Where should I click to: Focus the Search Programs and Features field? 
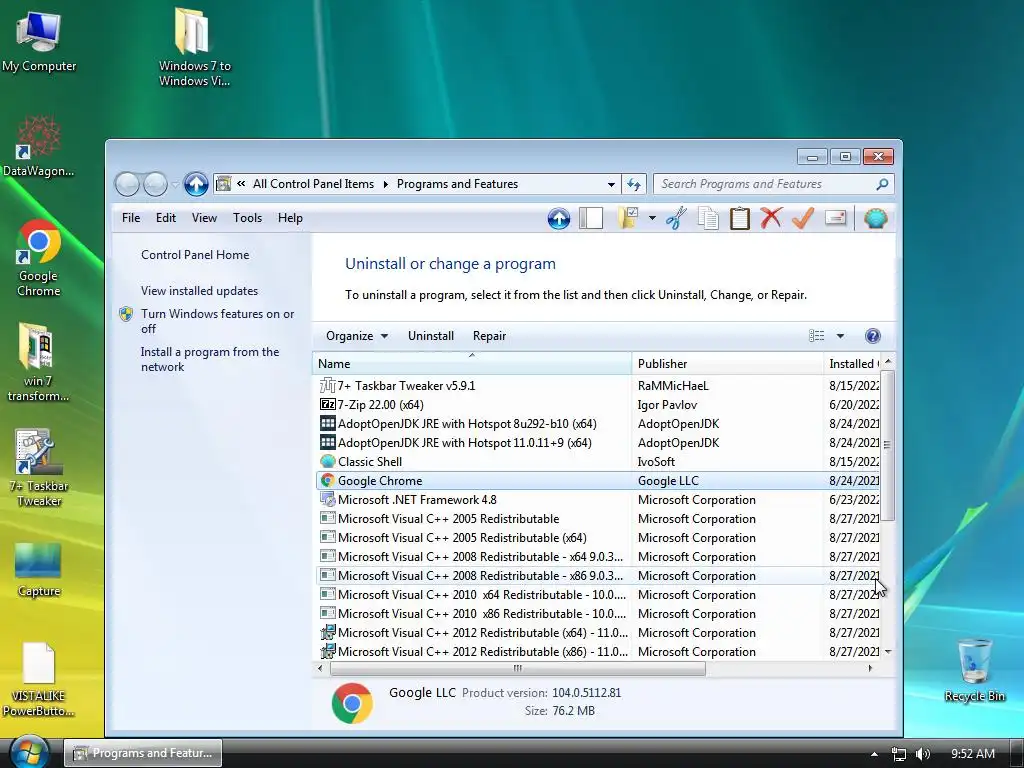point(774,184)
